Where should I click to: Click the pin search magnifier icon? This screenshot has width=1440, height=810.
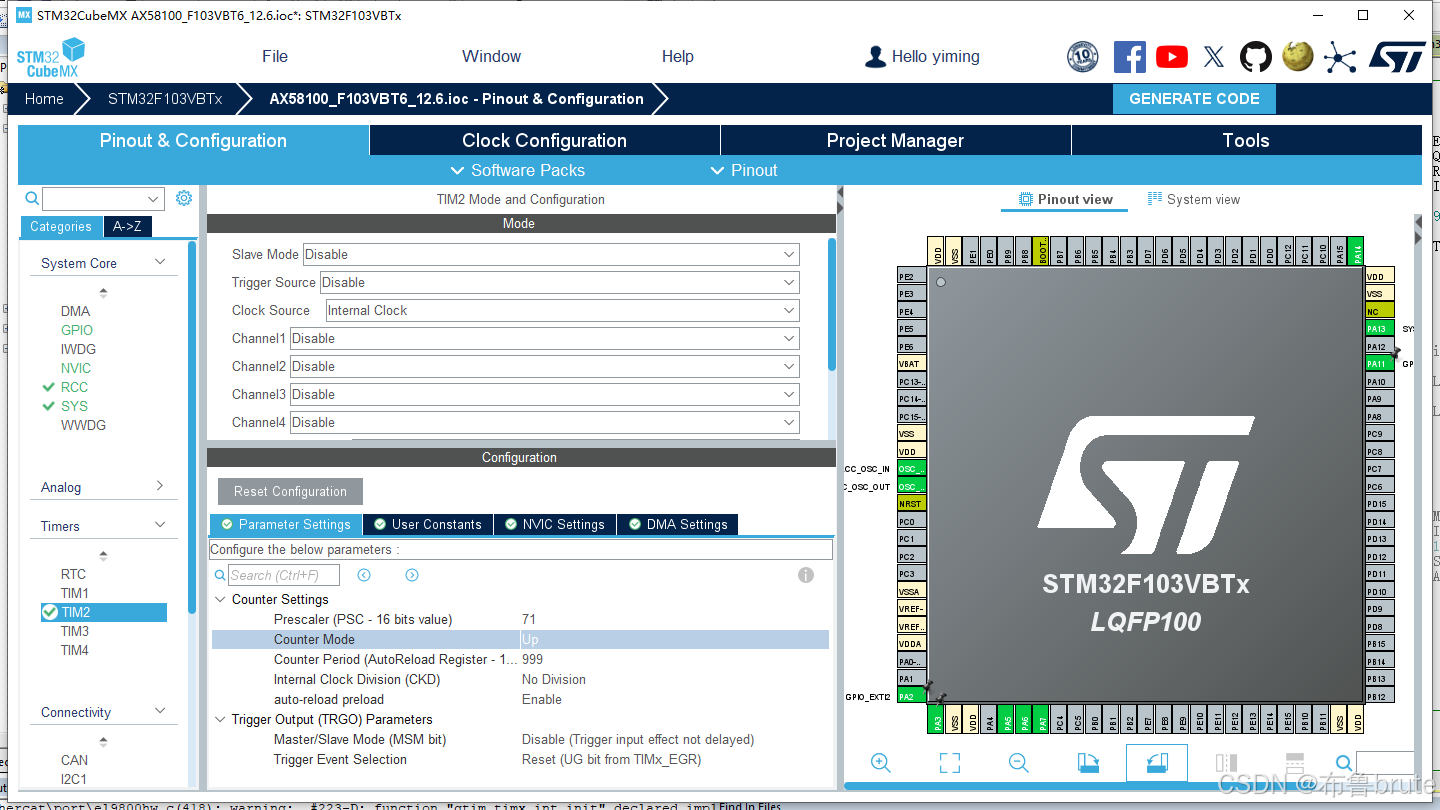(x=1344, y=763)
